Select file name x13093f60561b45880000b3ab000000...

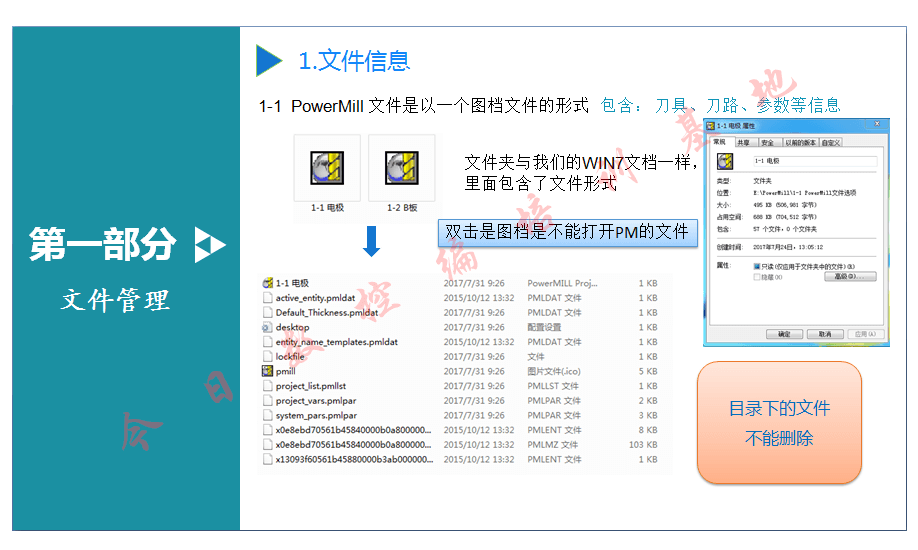coord(354,459)
